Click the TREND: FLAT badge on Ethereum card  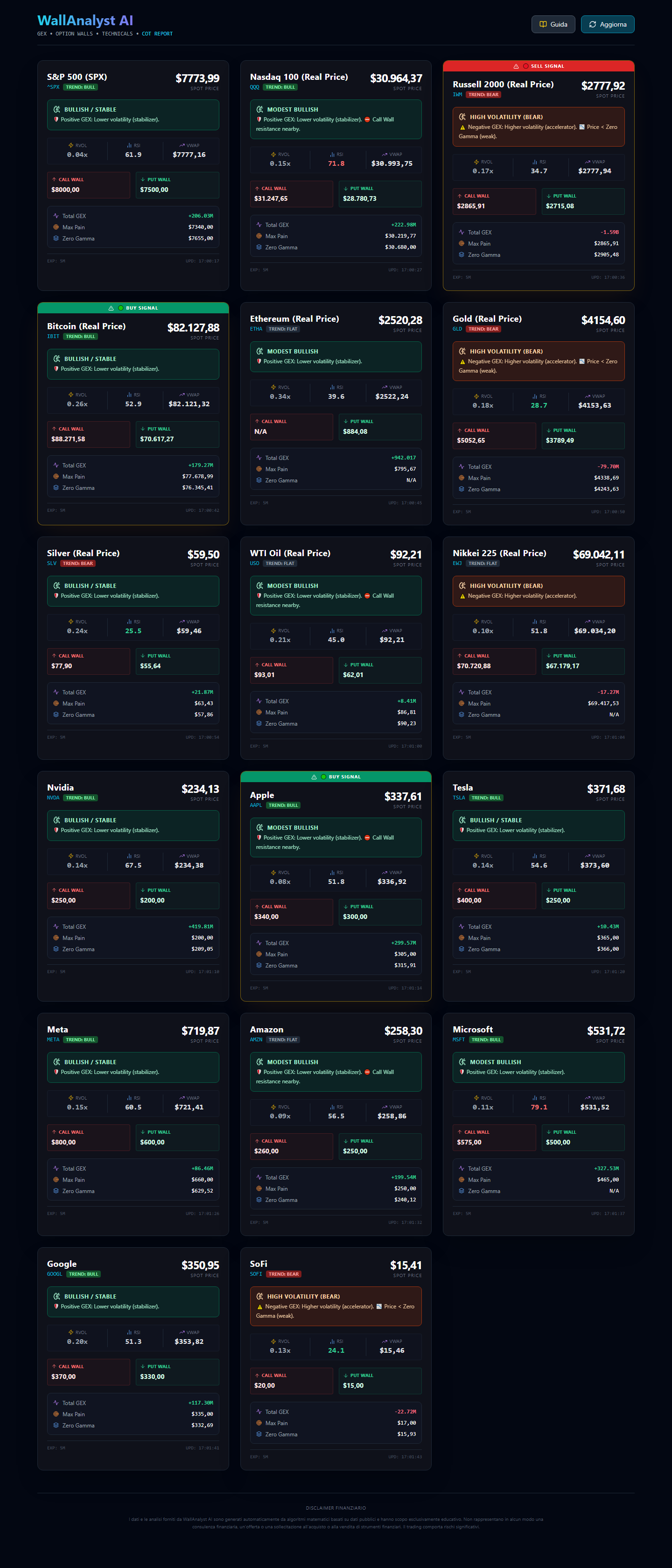[x=283, y=329]
